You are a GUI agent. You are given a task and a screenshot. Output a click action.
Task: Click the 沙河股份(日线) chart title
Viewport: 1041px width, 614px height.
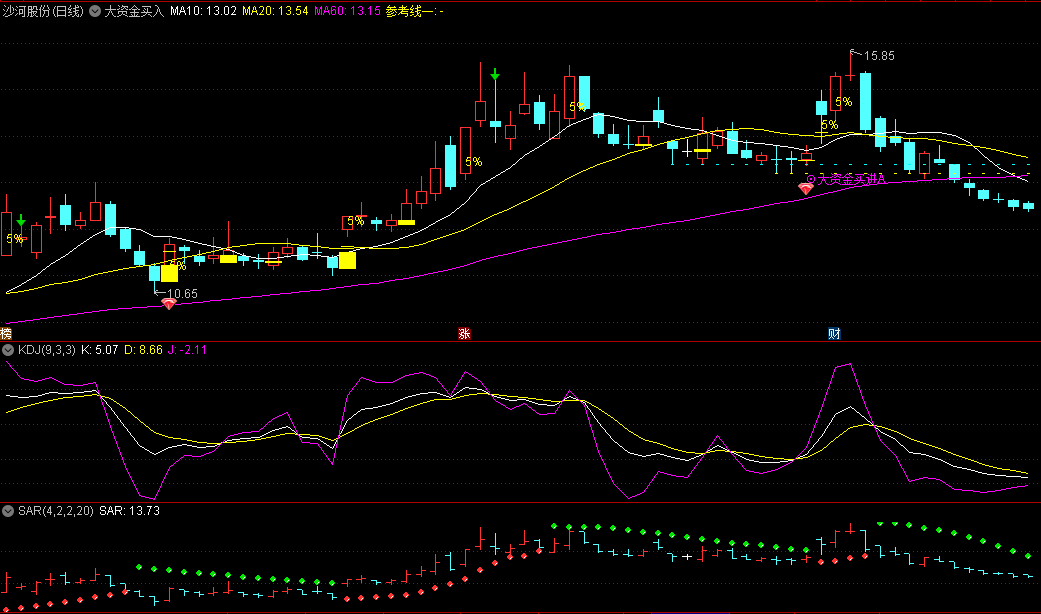tap(43, 11)
